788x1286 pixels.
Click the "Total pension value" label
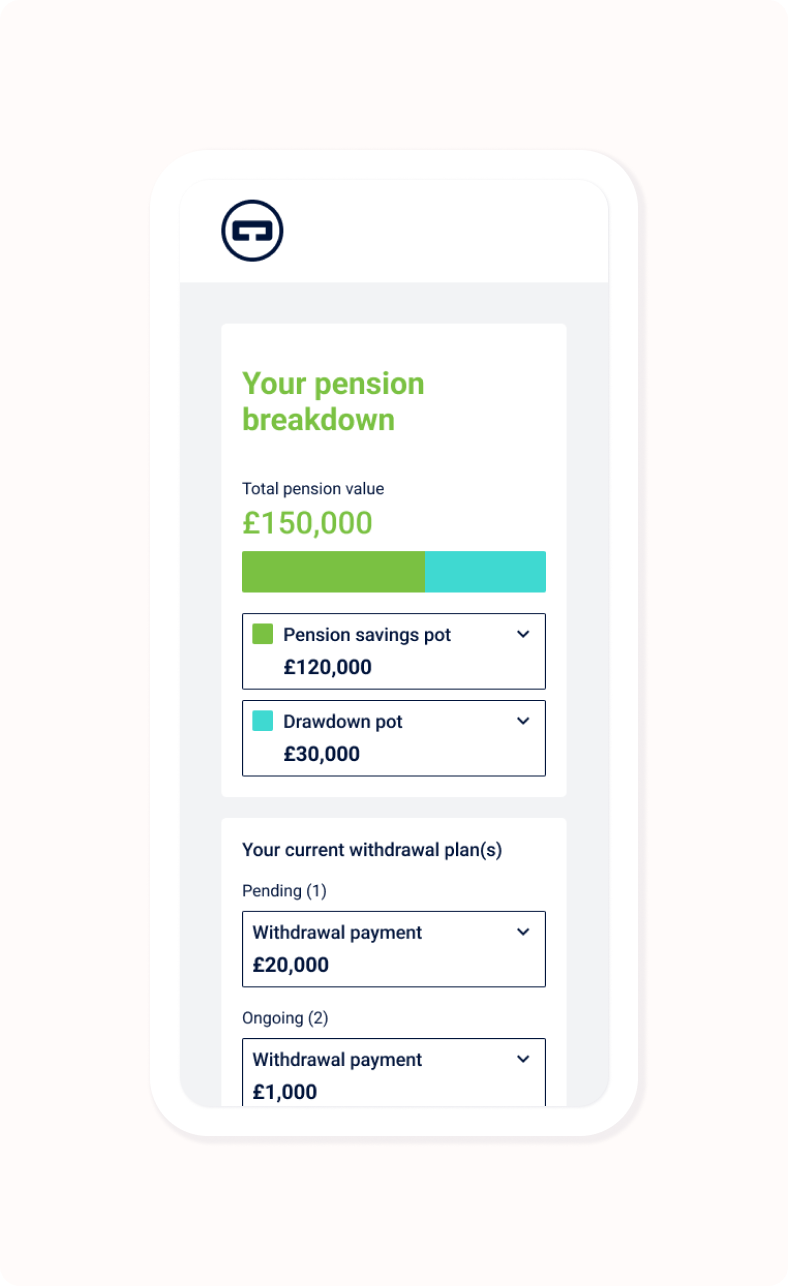313,489
